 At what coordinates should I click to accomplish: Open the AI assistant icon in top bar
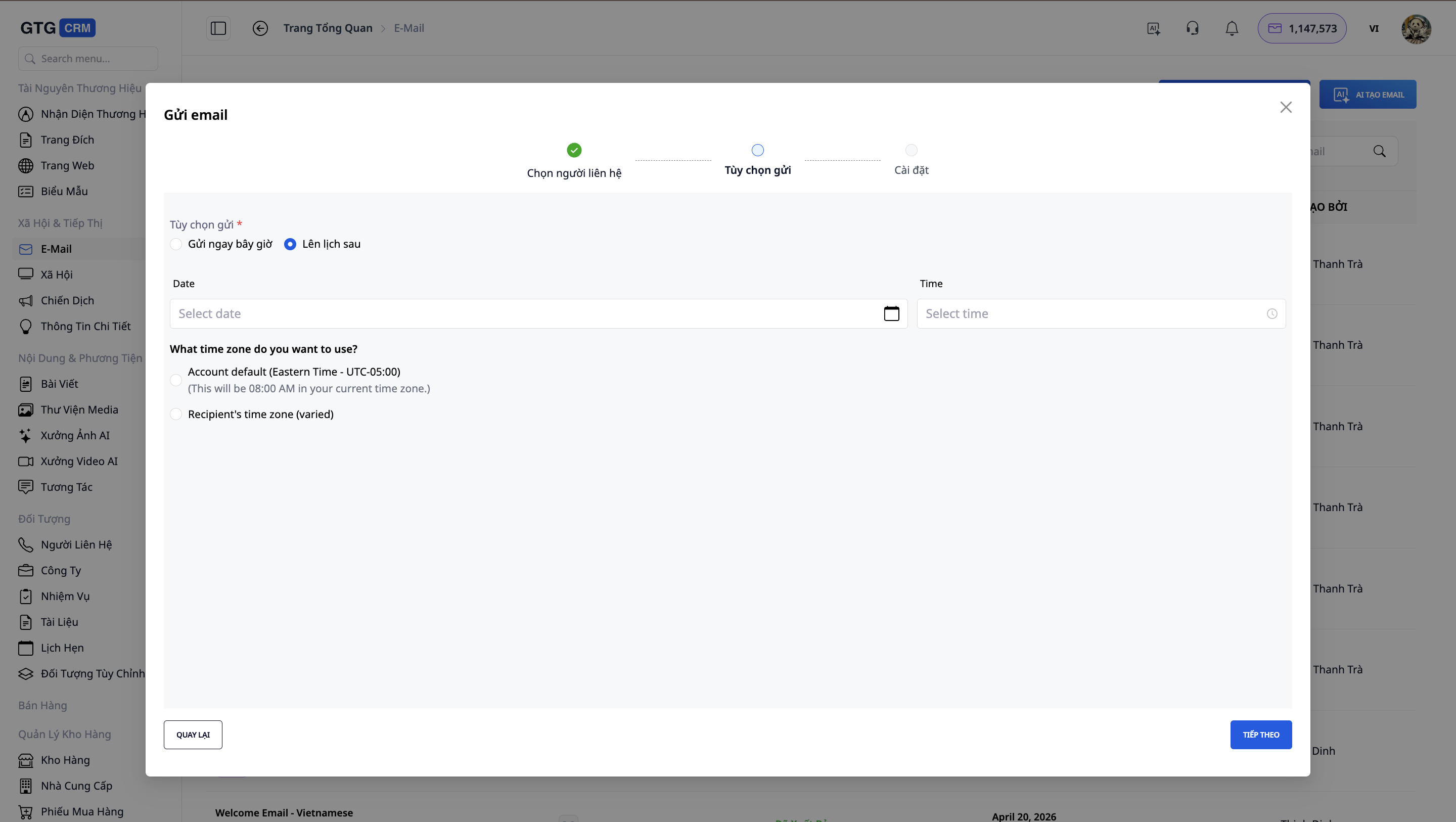[x=1154, y=28]
